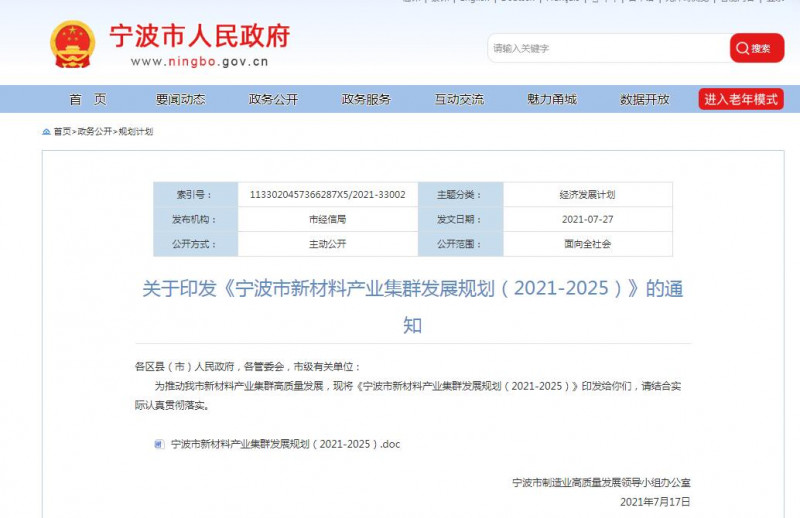Image resolution: width=800 pixels, height=518 pixels.
Task: Click the home icon in breadcrumb
Action: tap(46, 131)
